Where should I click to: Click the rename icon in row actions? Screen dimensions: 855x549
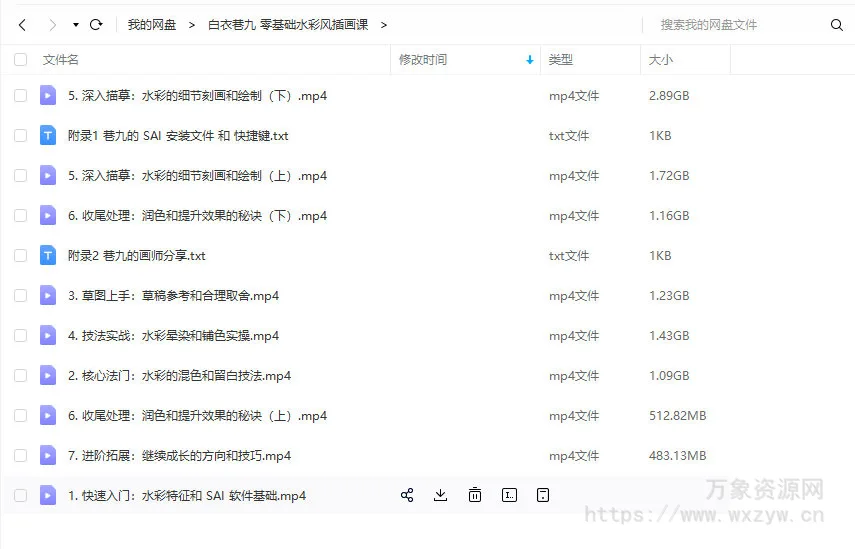point(509,495)
